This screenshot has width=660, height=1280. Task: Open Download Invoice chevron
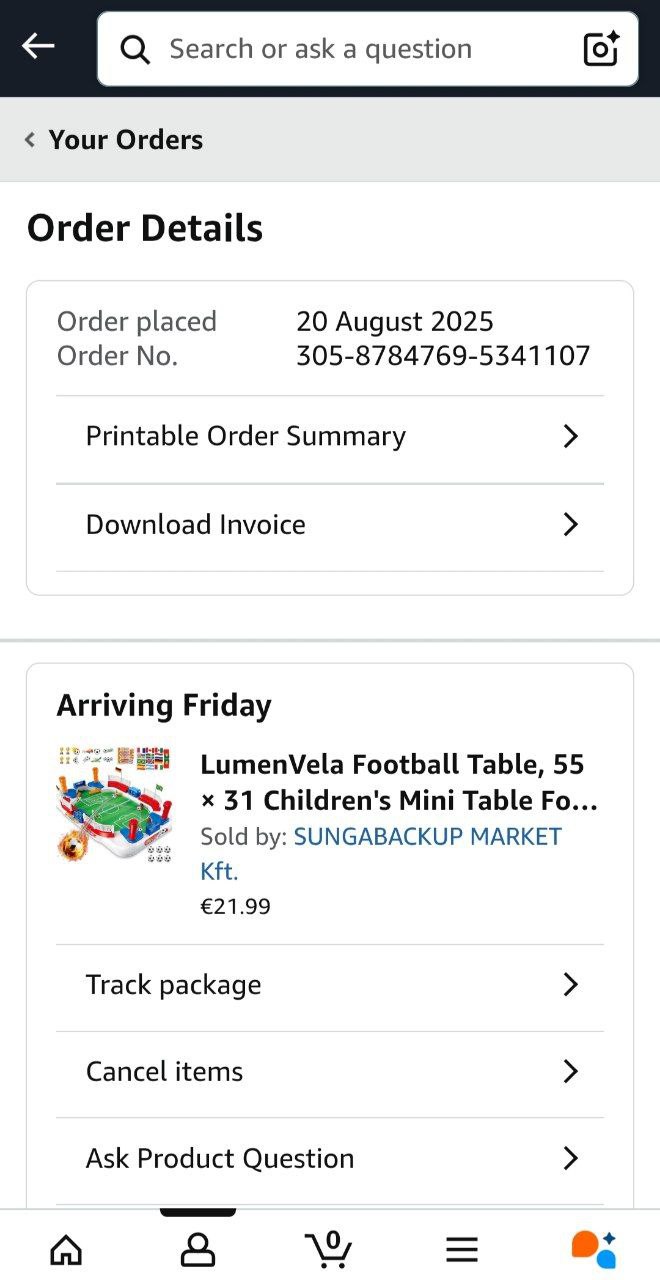point(570,525)
